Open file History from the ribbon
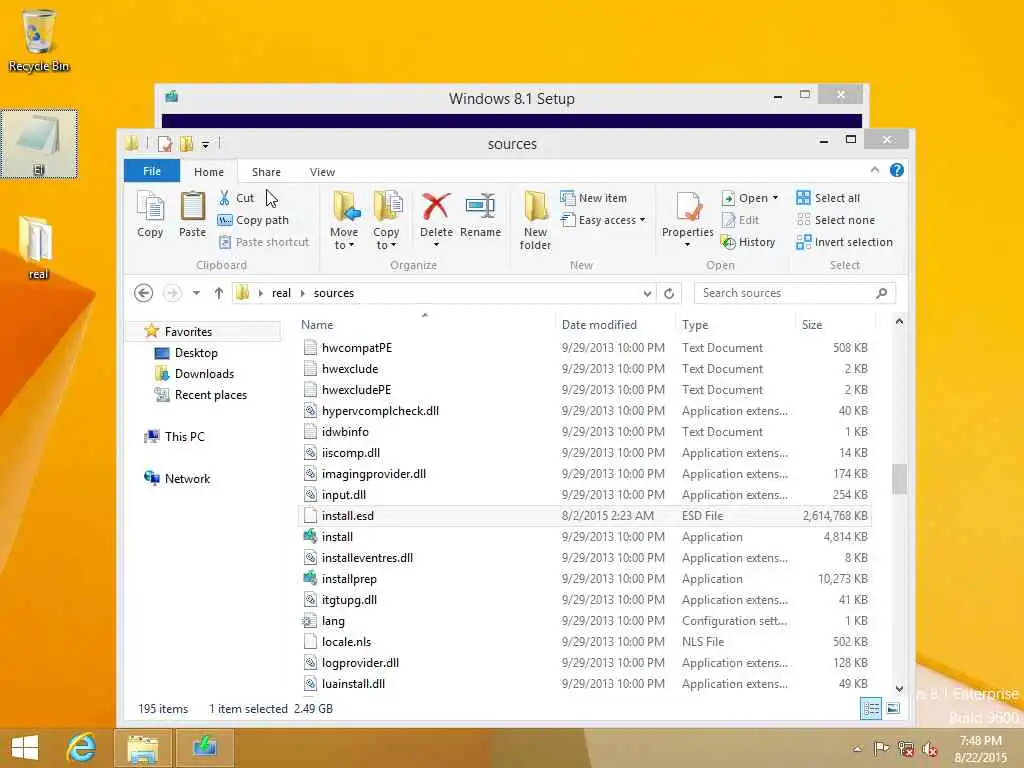 click(x=748, y=242)
